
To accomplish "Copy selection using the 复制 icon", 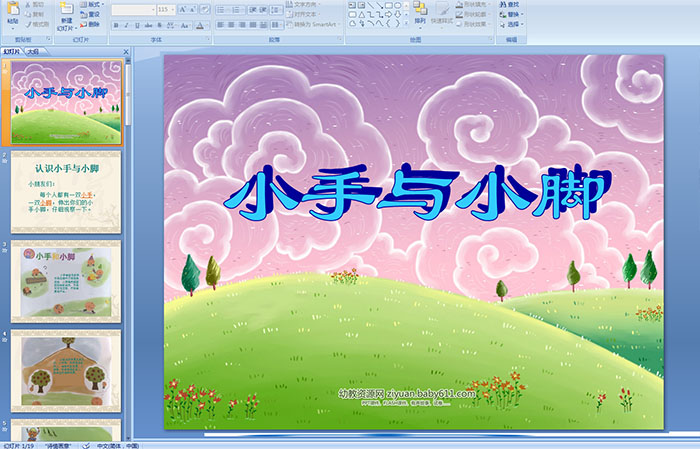I will pos(28,14).
